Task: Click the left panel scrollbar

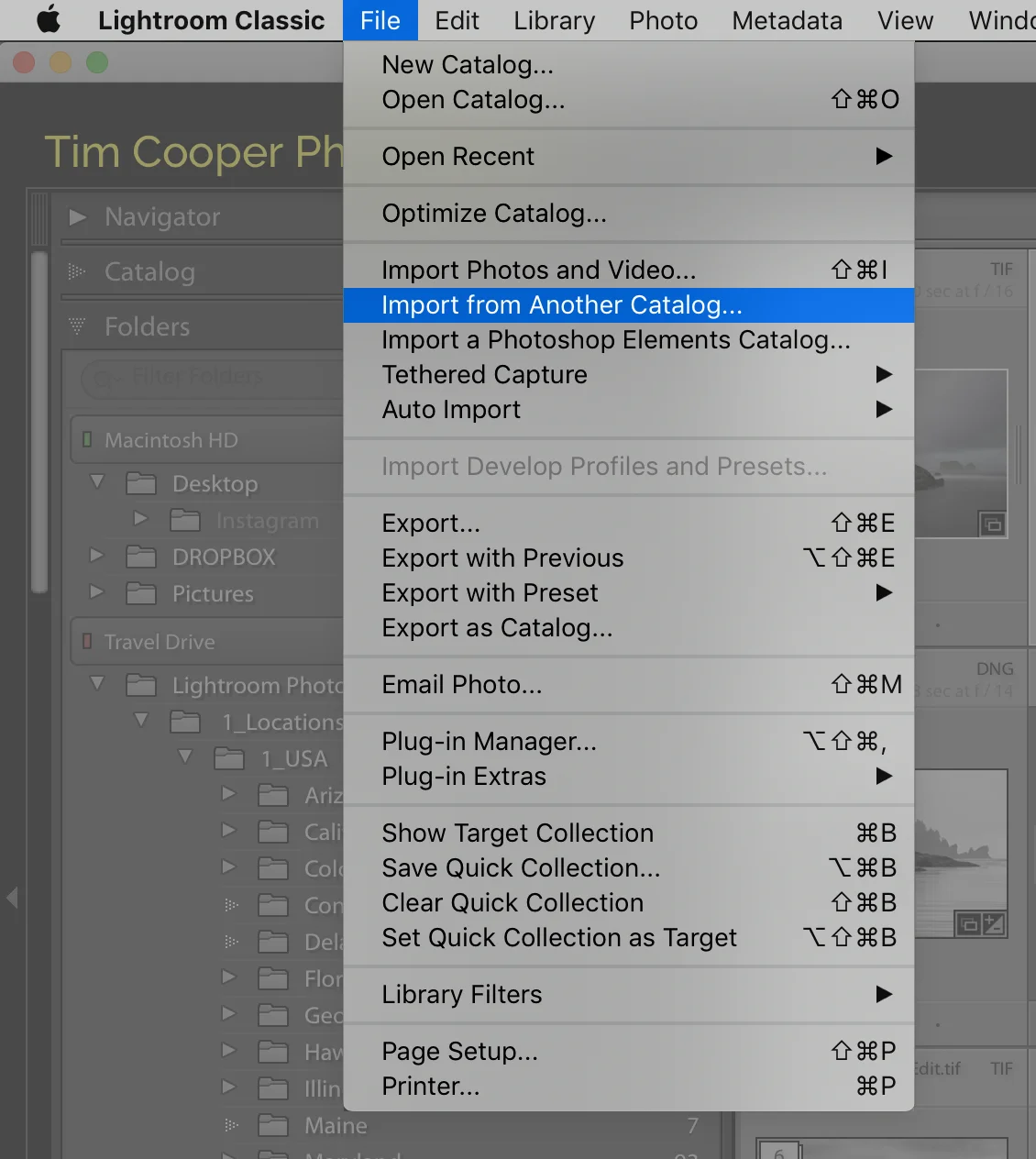Action: point(39,422)
